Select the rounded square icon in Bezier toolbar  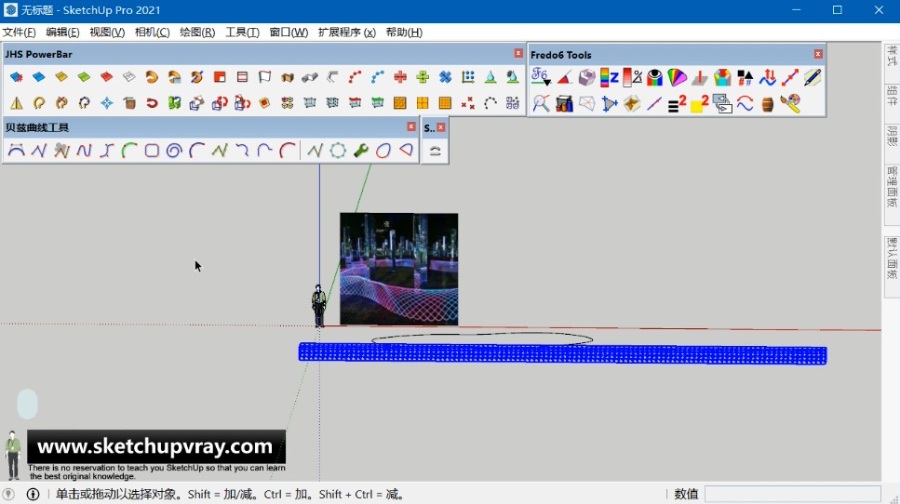click(152, 150)
